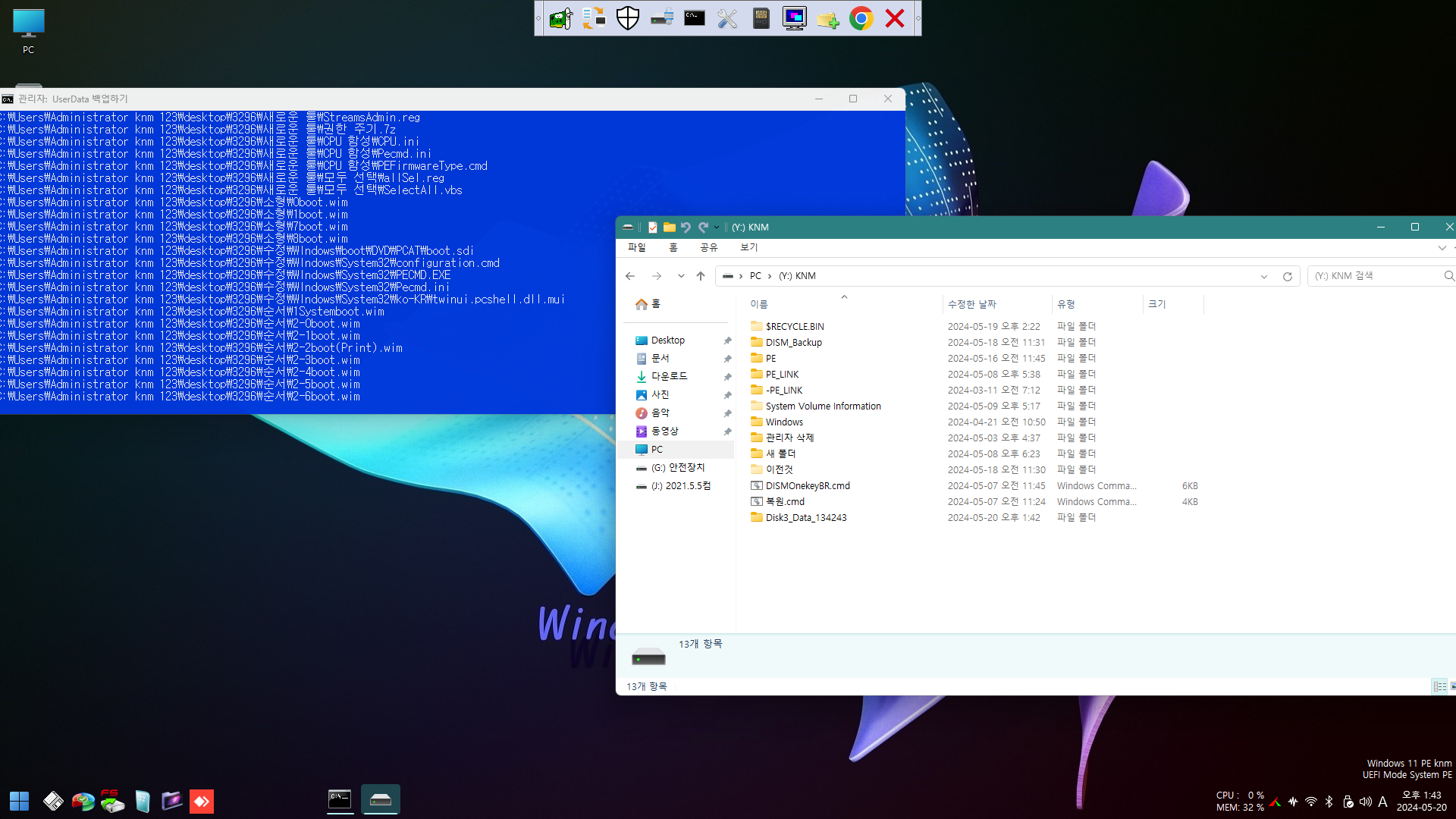Viewport: 1456px width, 819px height.
Task: Click the new folder with plus icon in launcher
Action: (828, 18)
